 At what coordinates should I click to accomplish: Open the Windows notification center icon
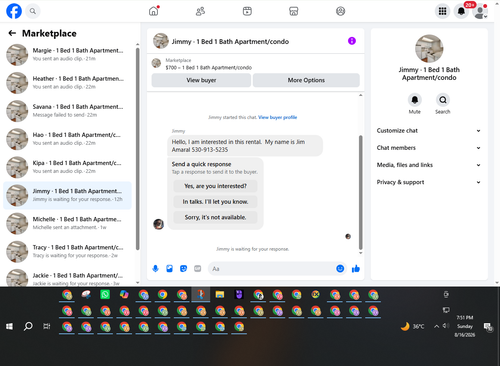coord(488,327)
